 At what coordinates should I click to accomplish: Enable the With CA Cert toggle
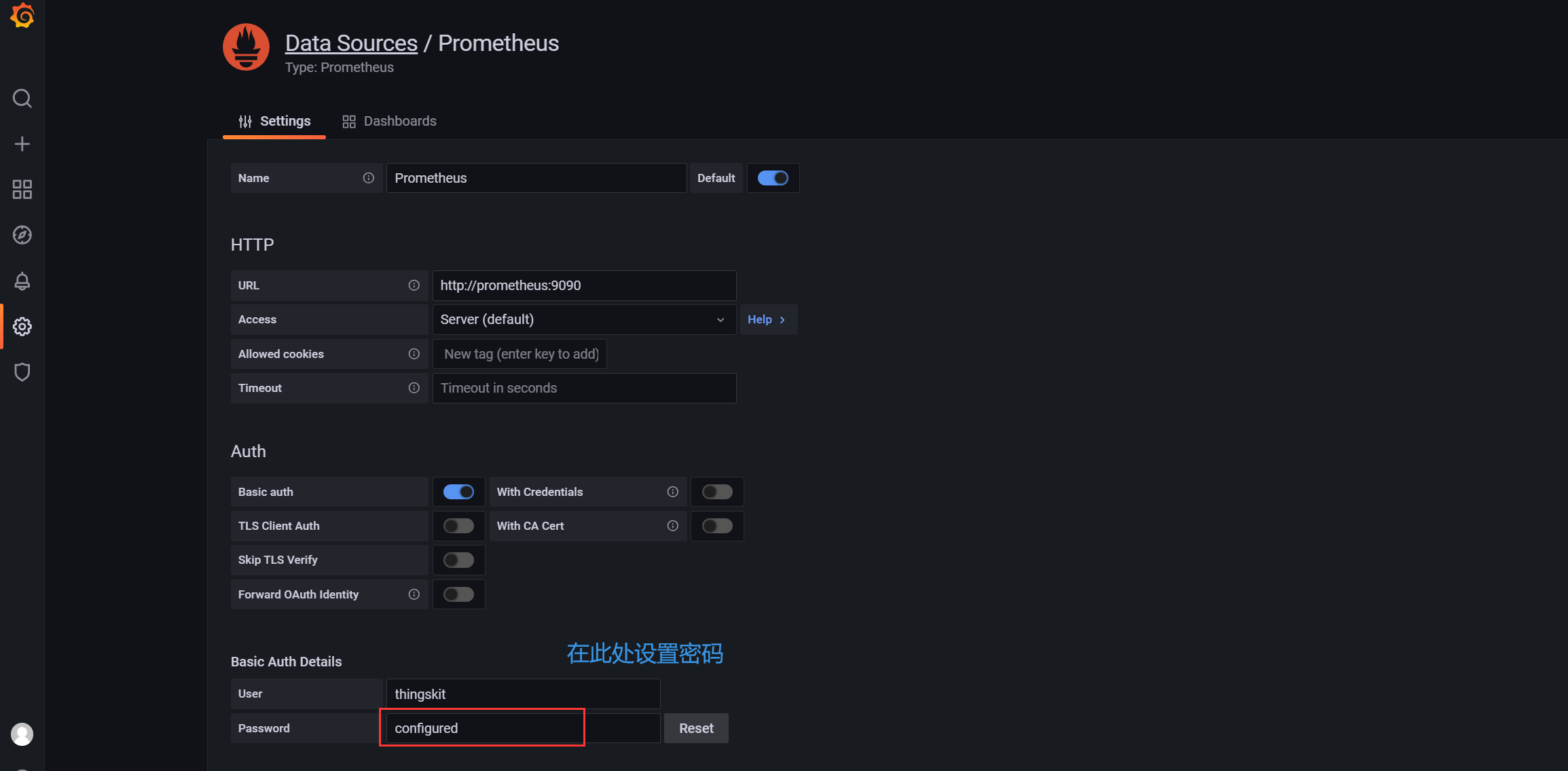(x=717, y=526)
